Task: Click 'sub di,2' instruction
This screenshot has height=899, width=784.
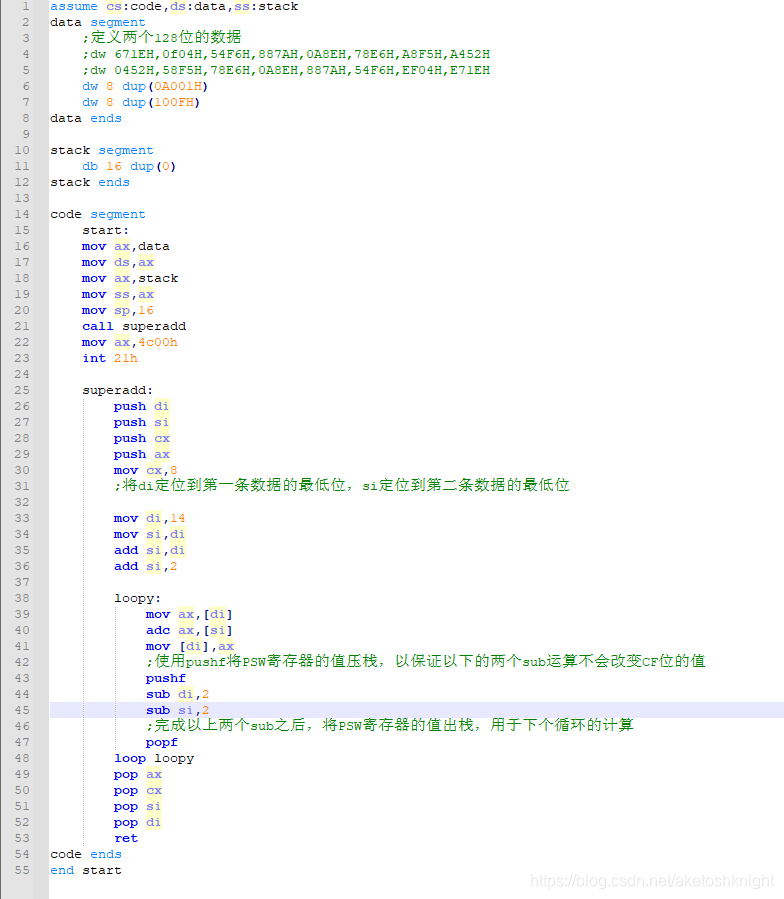Action: coord(177,695)
